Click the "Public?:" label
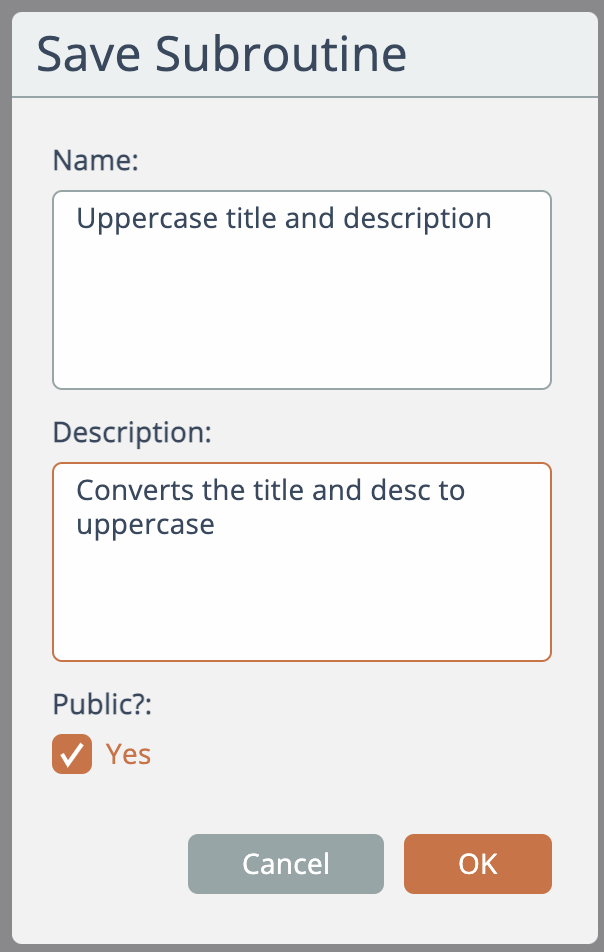Image resolution: width=604 pixels, height=952 pixels. (x=101, y=704)
